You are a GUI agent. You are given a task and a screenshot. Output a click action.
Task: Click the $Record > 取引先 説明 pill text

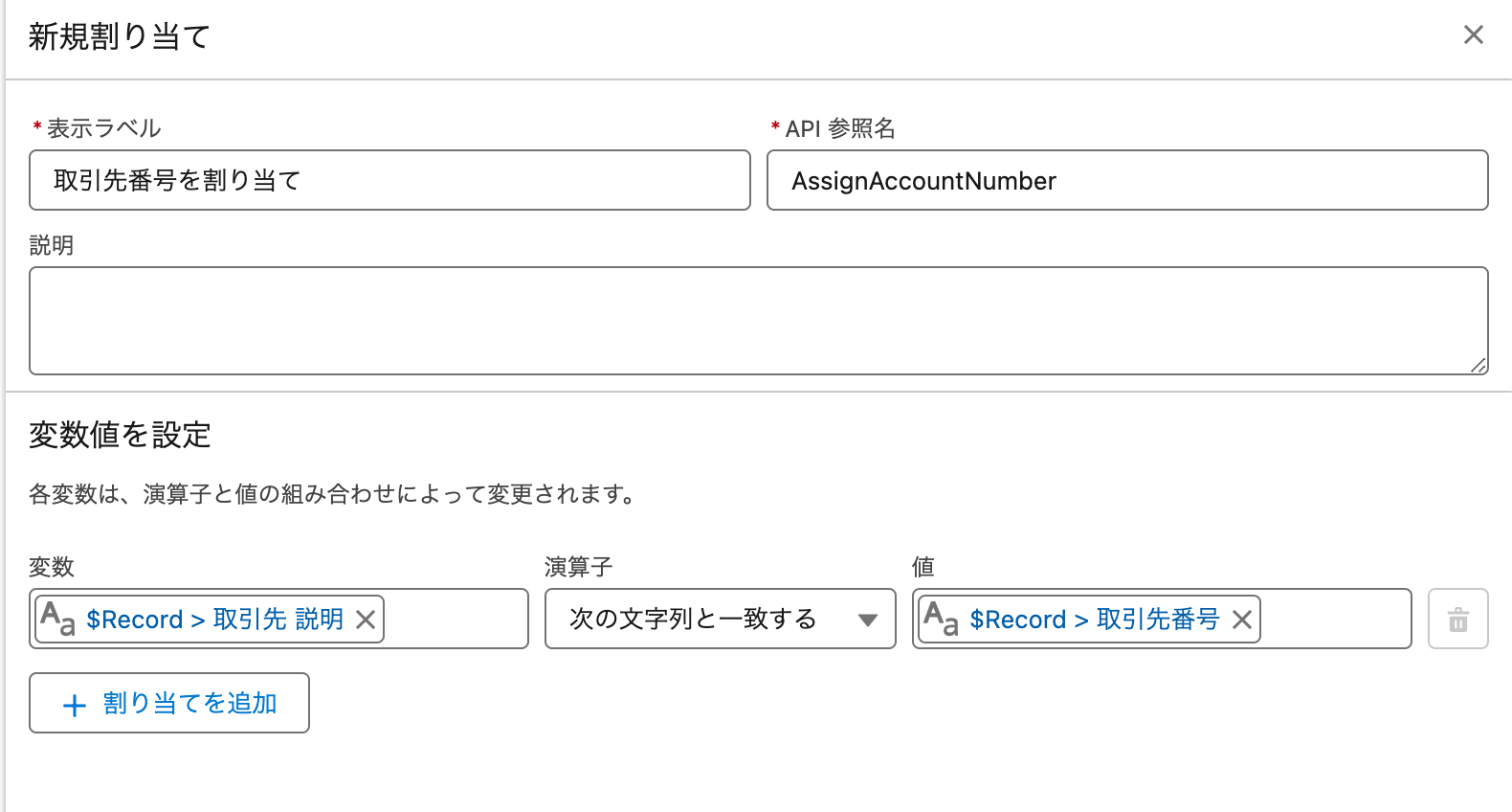(215, 620)
